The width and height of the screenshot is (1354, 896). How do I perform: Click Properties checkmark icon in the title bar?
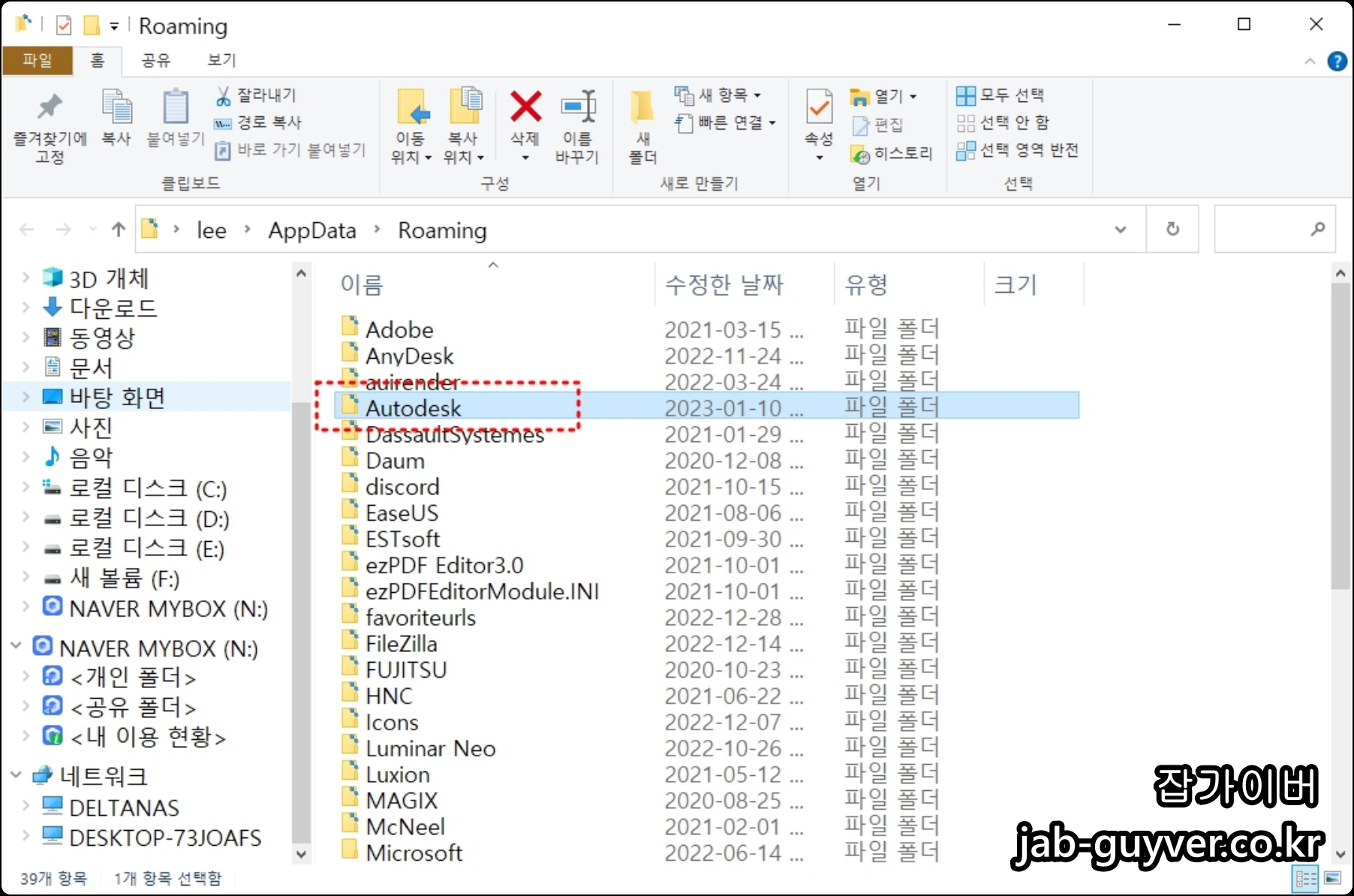tap(64, 26)
